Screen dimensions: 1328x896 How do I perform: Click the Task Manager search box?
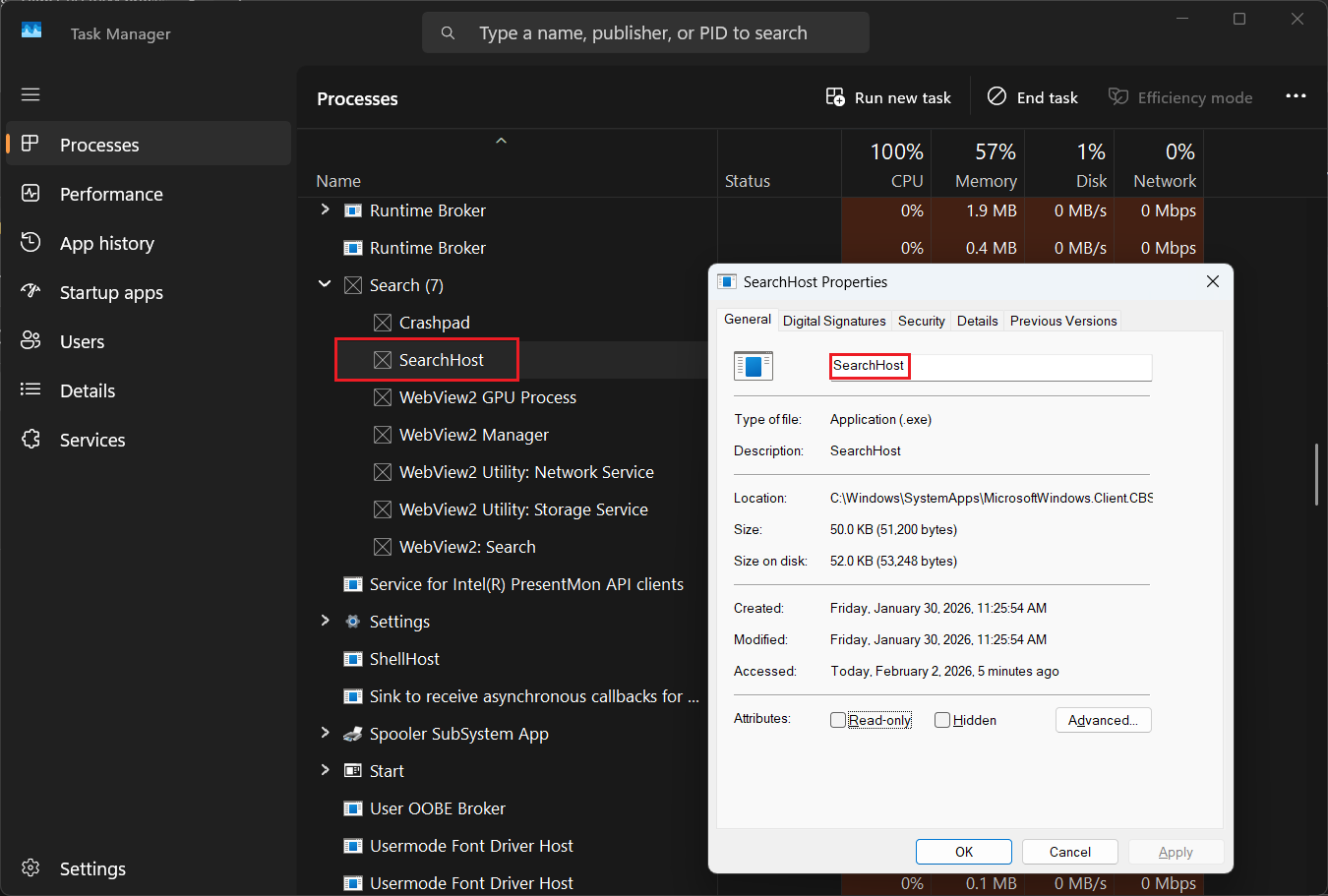[644, 33]
